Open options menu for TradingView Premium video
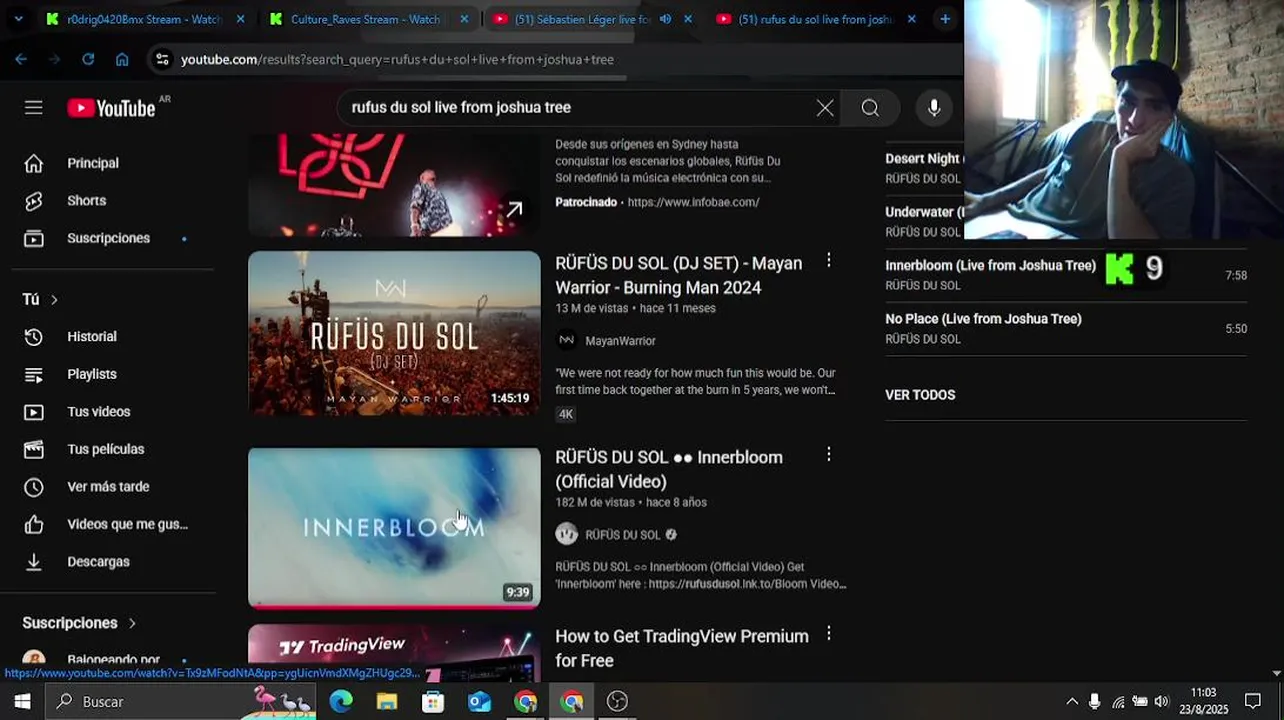Image resolution: width=1284 pixels, height=720 pixels. (828, 633)
